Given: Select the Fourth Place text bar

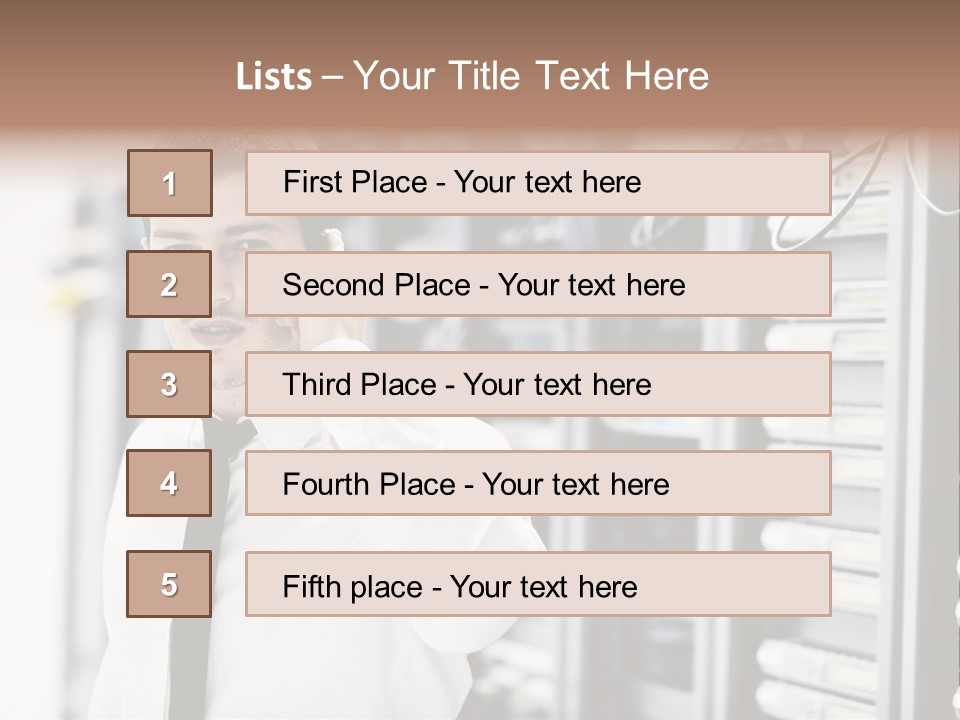Looking at the screenshot, I should (x=538, y=483).
